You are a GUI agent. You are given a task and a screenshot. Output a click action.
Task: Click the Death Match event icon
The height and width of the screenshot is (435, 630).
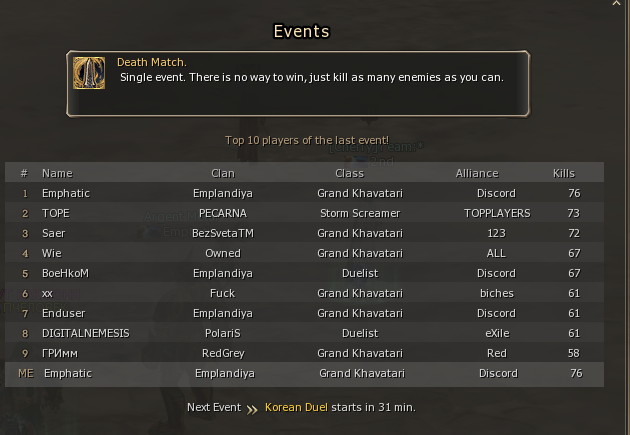(x=91, y=72)
